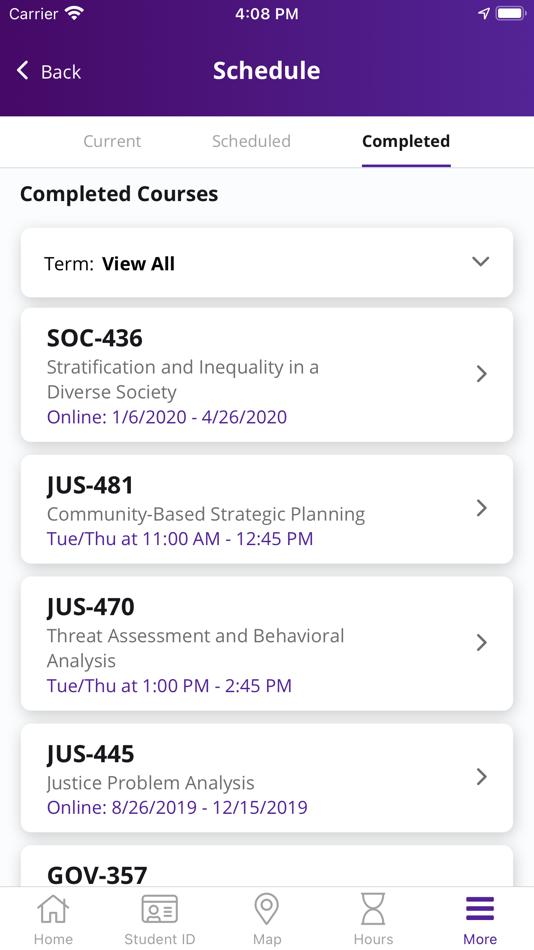Tap the Hours hourglass icon
Screen dimensions: 534x950
tap(373, 909)
